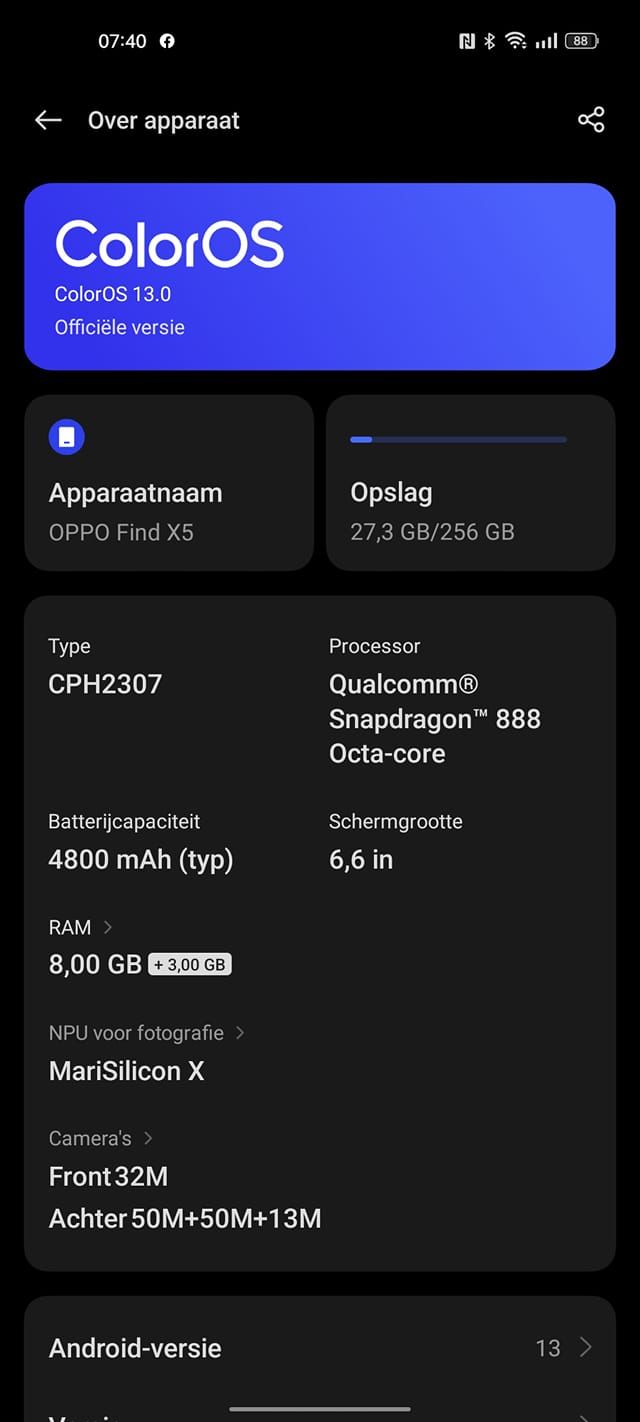The width and height of the screenshot is (640, 1422).
Task: Expand RAM details chevron
Action: 108,927
